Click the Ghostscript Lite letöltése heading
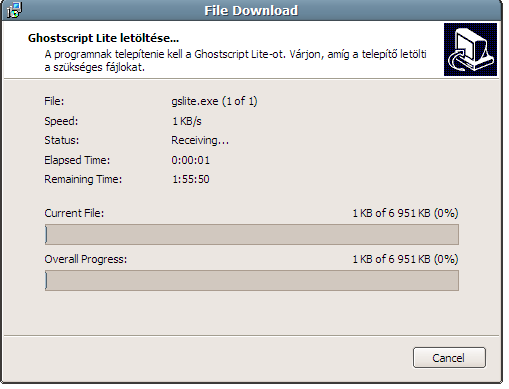The height and width of the screenshot is (389, 509). [103, 38]
